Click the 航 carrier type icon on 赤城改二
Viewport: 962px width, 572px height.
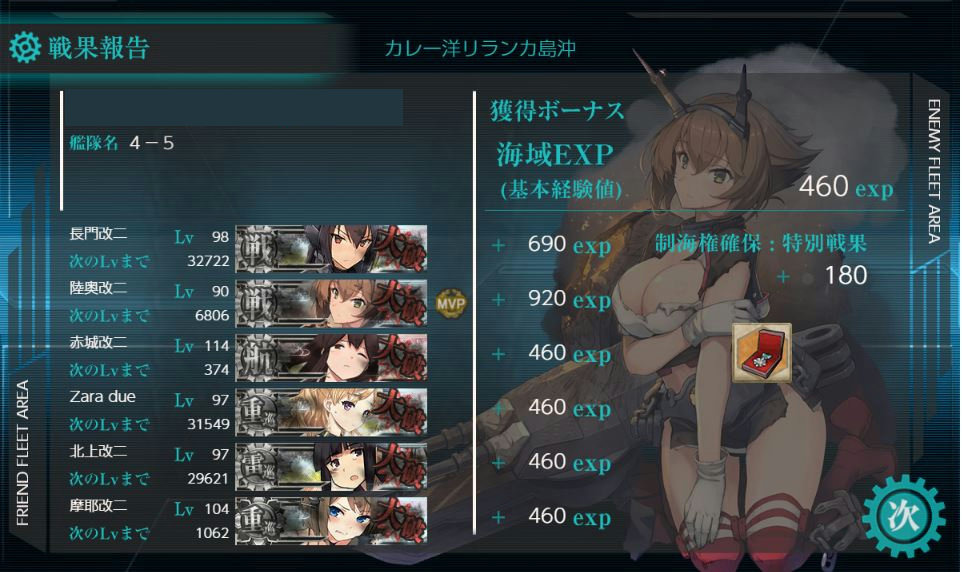[x=255, y=357]
